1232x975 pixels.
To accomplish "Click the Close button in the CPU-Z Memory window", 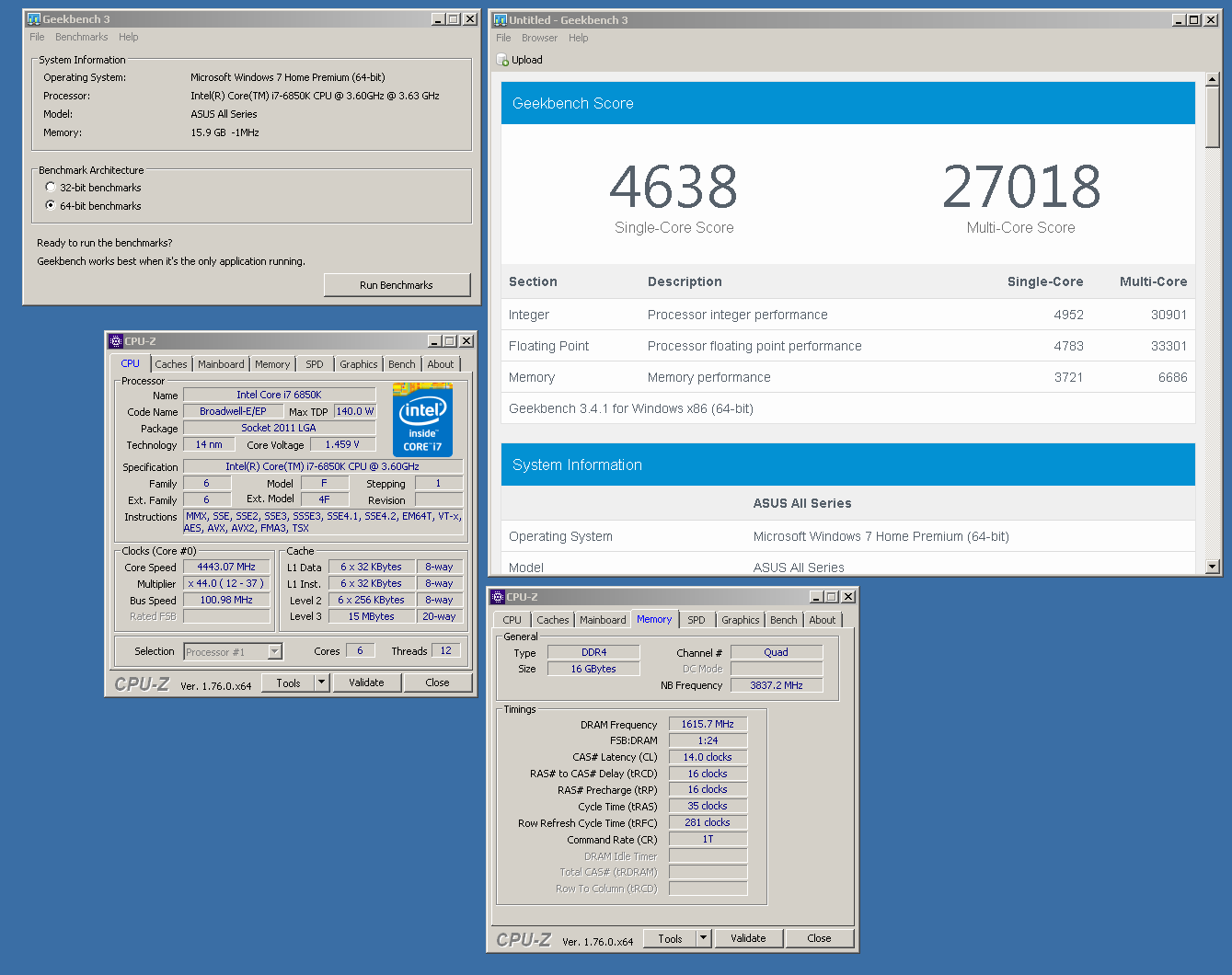I will click(820, 938).
